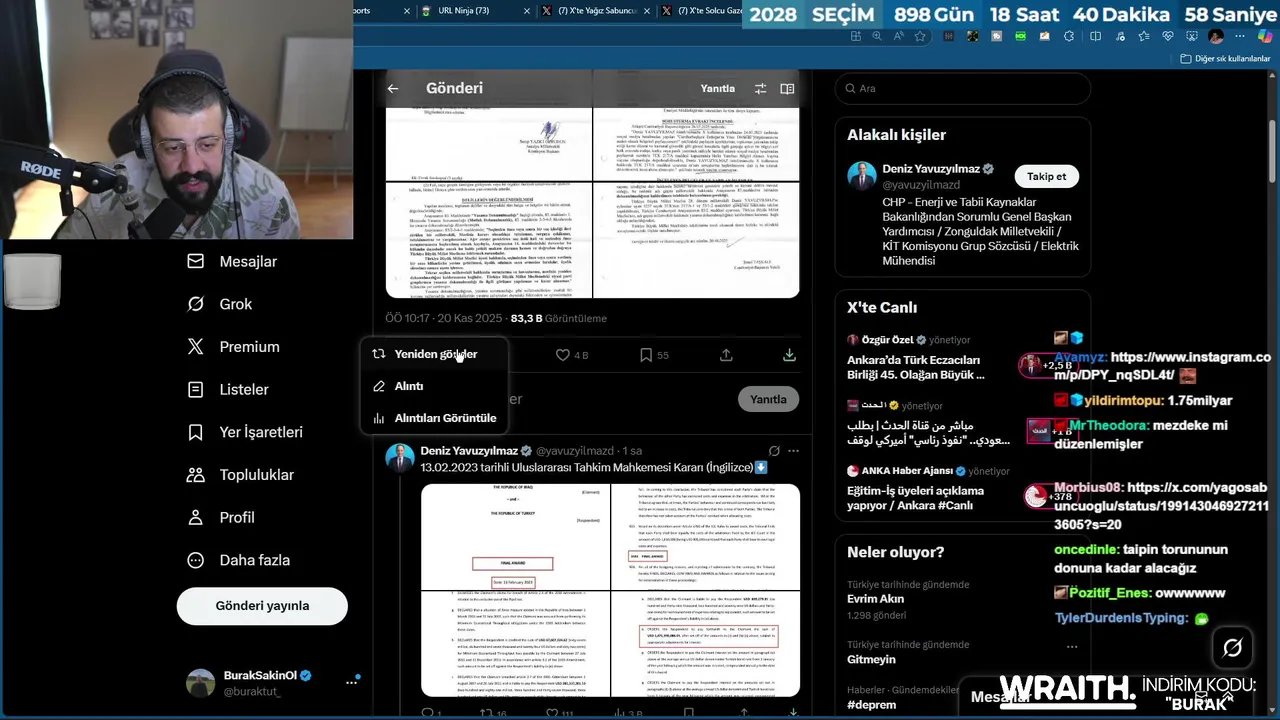The height and width of the screenshot is (720, 1280).
Task: Open the 83,3 B Görüntüleme view count
Action: pos(558,319)
